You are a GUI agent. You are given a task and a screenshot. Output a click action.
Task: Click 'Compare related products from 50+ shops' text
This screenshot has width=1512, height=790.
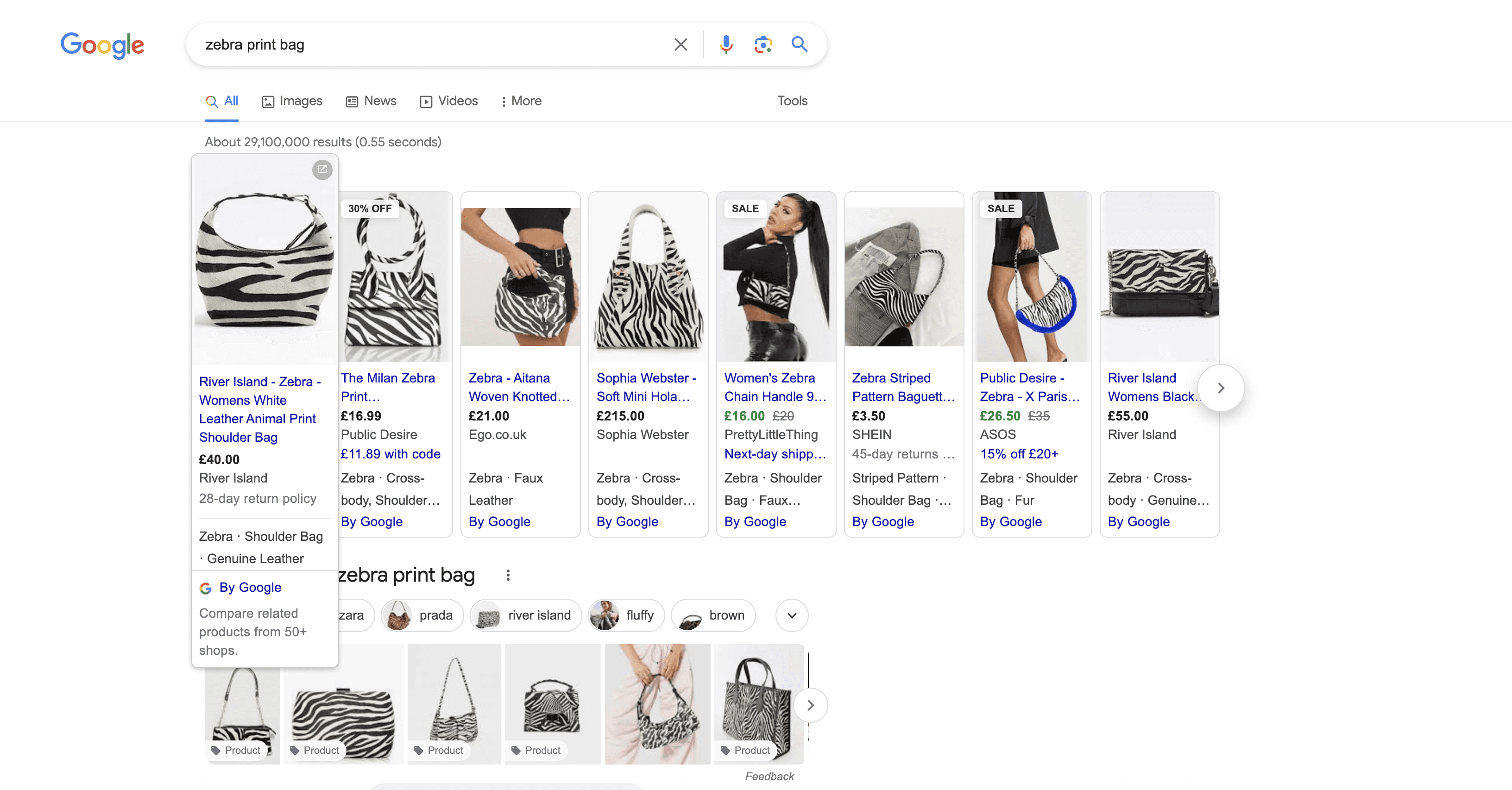(253, 632)
